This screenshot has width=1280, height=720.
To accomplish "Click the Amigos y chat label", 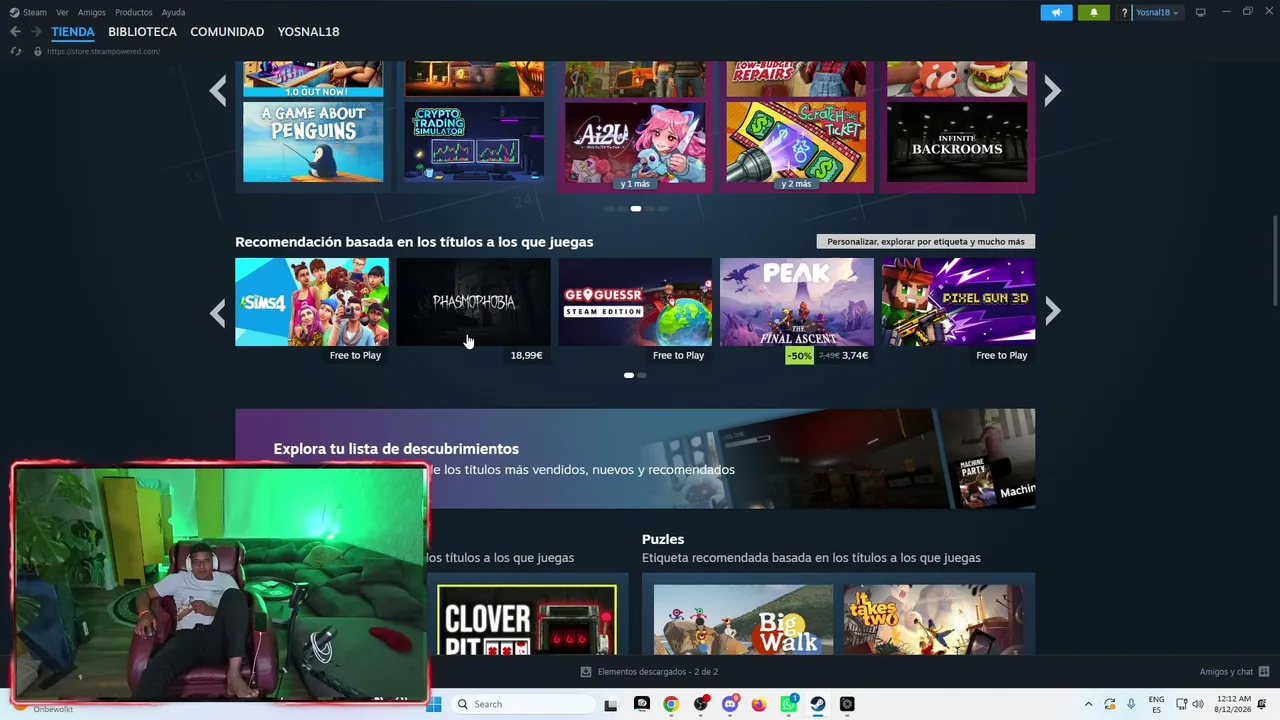I will coord(1226,672).
